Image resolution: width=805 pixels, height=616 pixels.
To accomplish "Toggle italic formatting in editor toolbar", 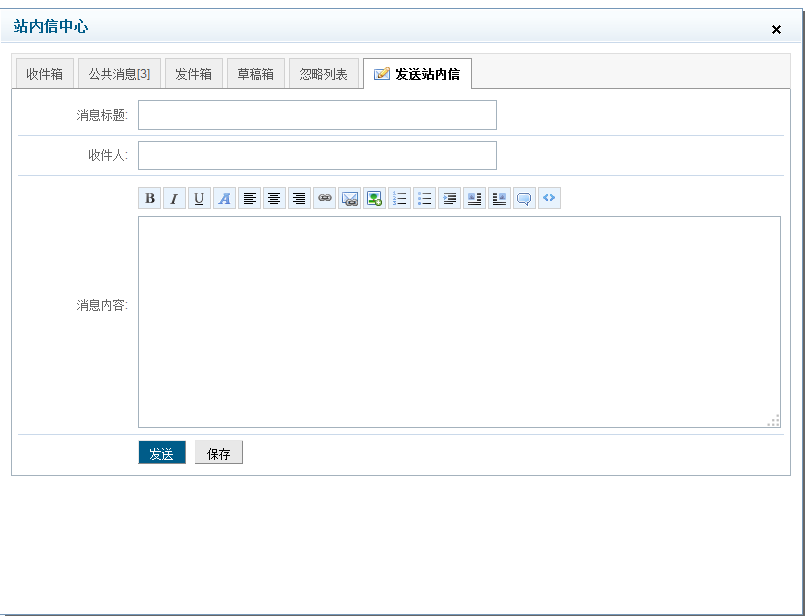I will [175, 198].
